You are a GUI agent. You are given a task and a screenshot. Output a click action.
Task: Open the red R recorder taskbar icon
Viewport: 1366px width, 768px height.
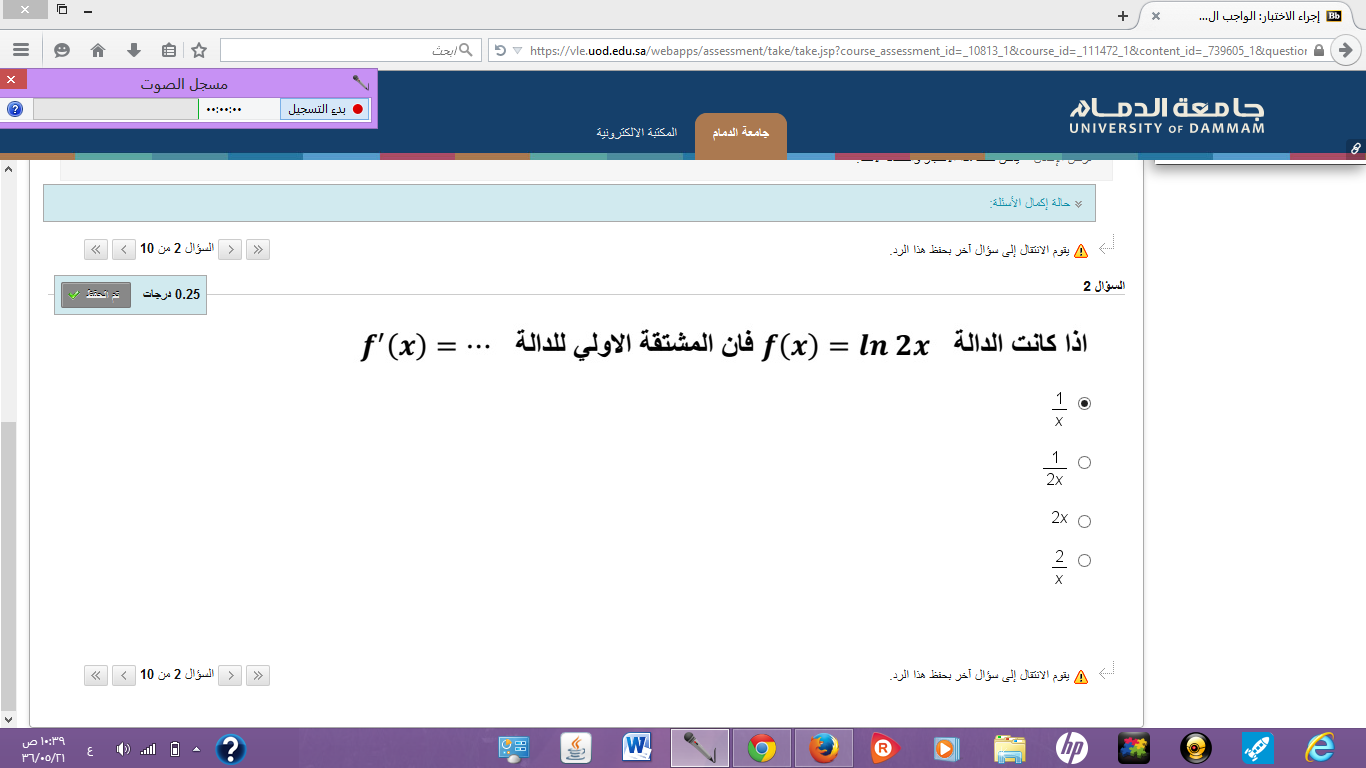point(885,748)
